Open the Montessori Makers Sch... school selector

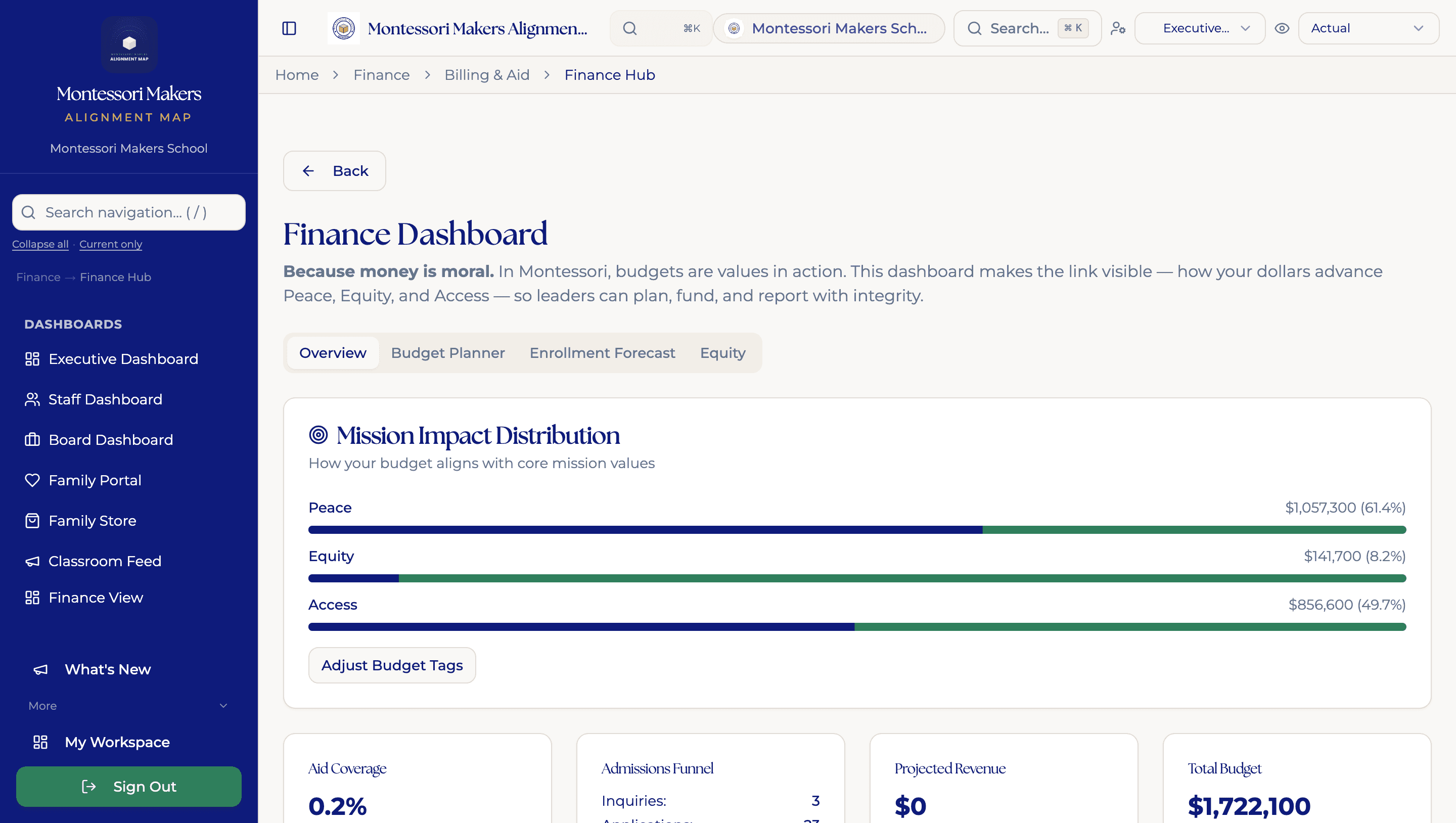coord(829,28)
